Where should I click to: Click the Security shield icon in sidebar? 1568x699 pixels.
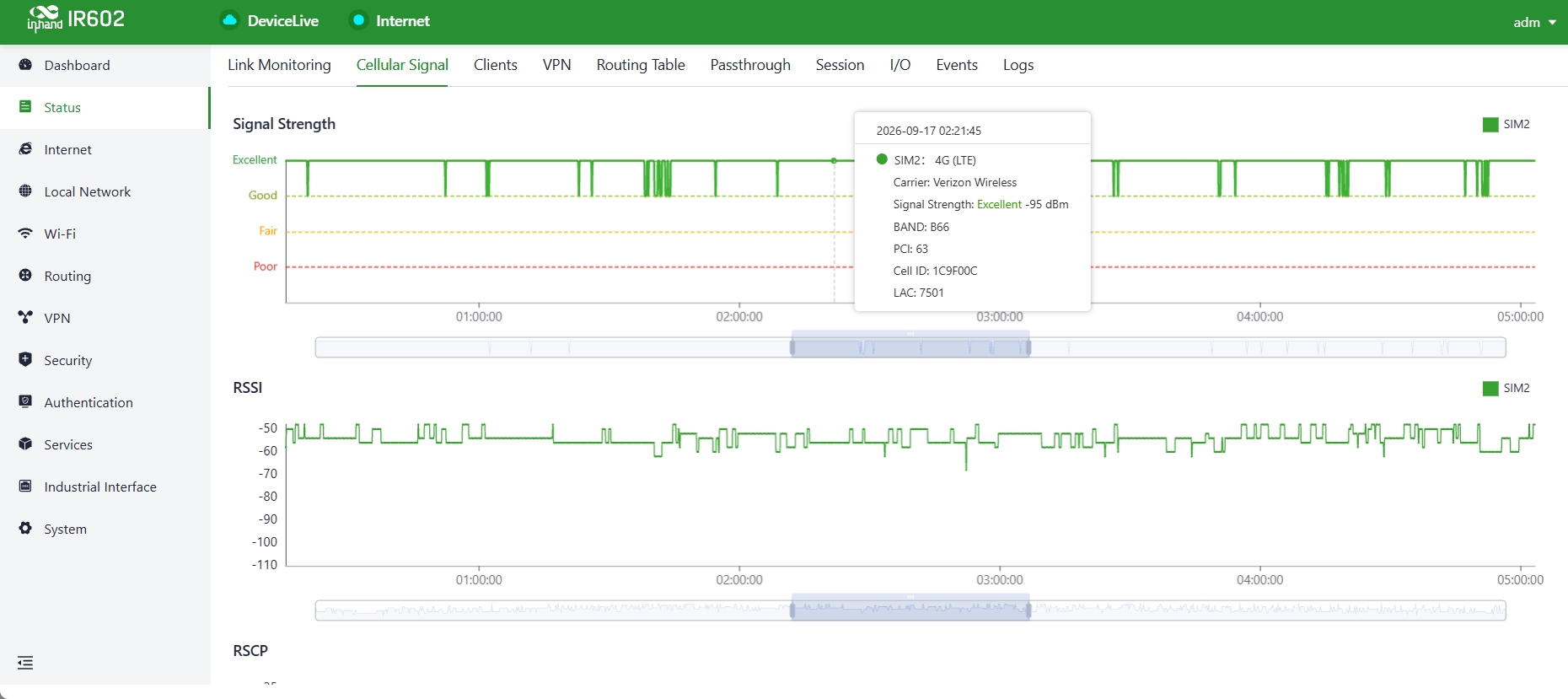coord(25,360)
